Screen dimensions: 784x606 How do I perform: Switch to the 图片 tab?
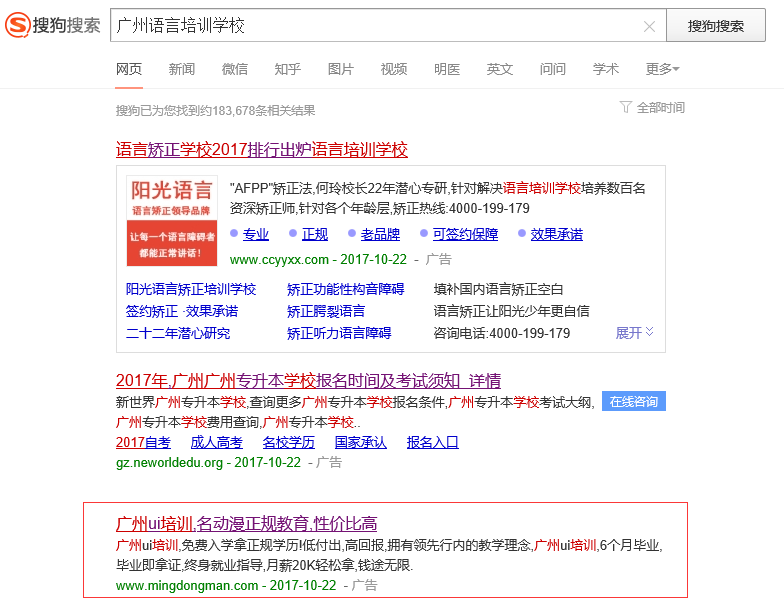click(x=341, y=69)
